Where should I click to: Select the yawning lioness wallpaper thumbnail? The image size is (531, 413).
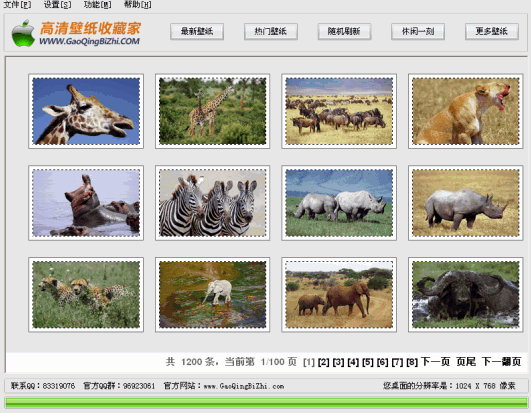click(x=466, y=111)
